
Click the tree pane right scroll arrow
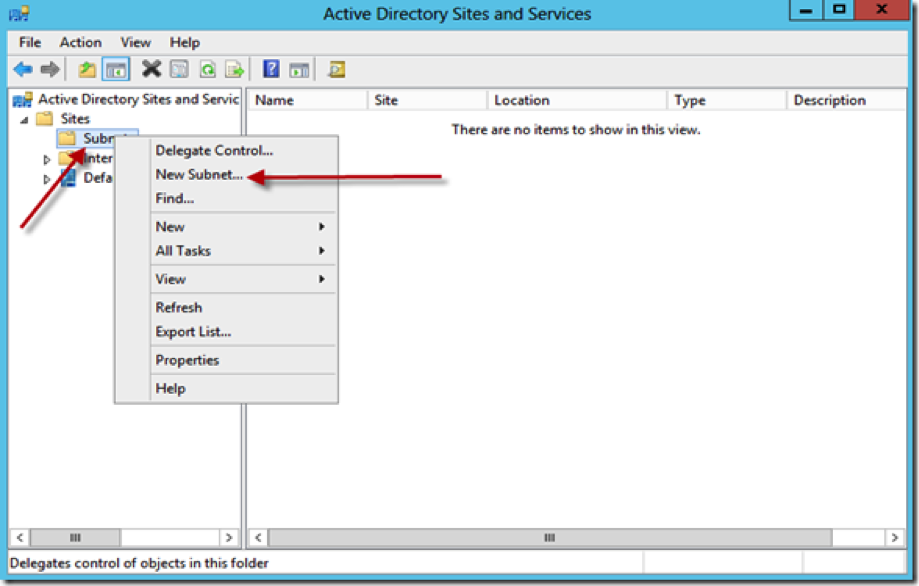click(229, 537)
